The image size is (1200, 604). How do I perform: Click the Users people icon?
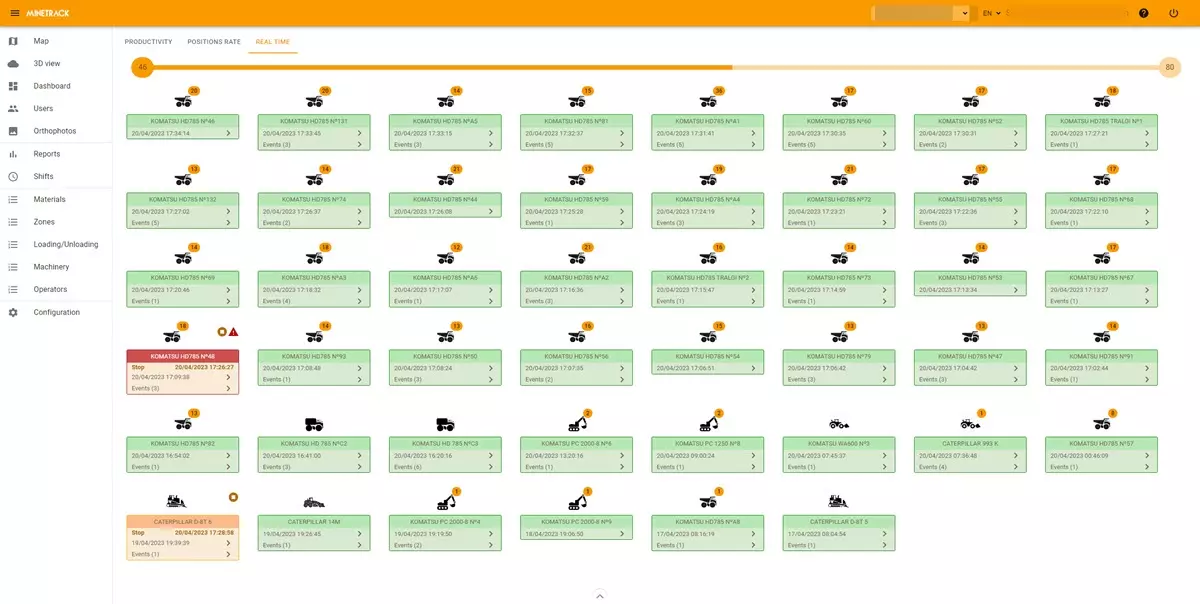click(x=13, y=108)
